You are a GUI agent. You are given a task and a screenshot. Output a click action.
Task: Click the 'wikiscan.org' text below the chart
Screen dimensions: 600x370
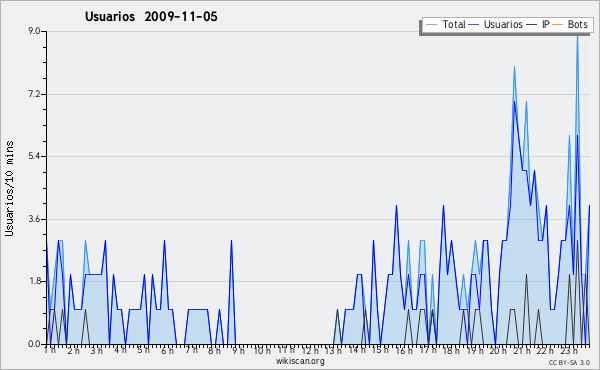coord(300,361)
